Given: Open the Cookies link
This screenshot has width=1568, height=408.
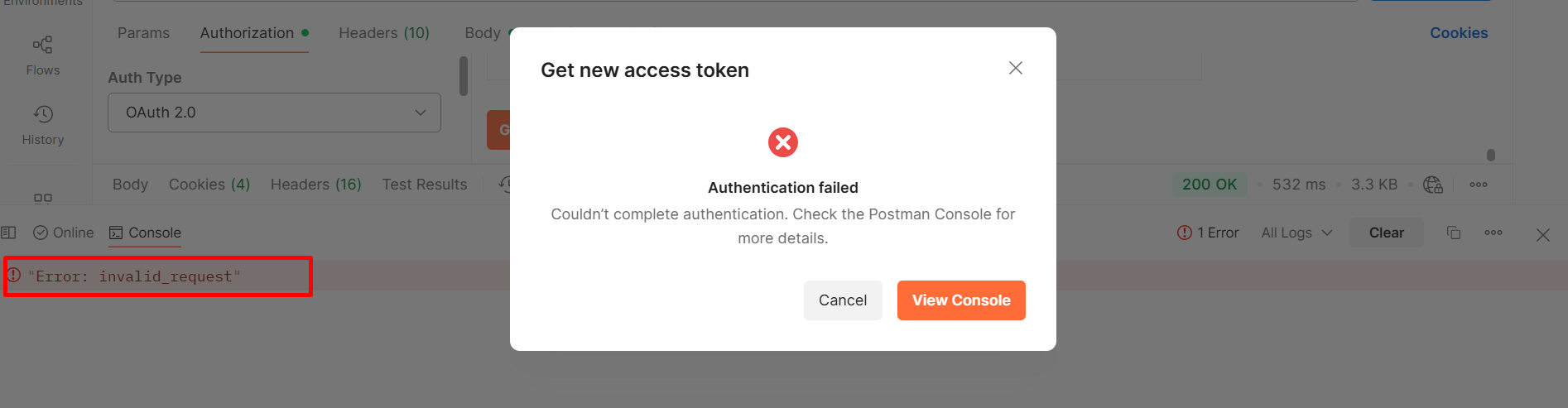Looking at the screenshot, I should (x=1459, y=33).
